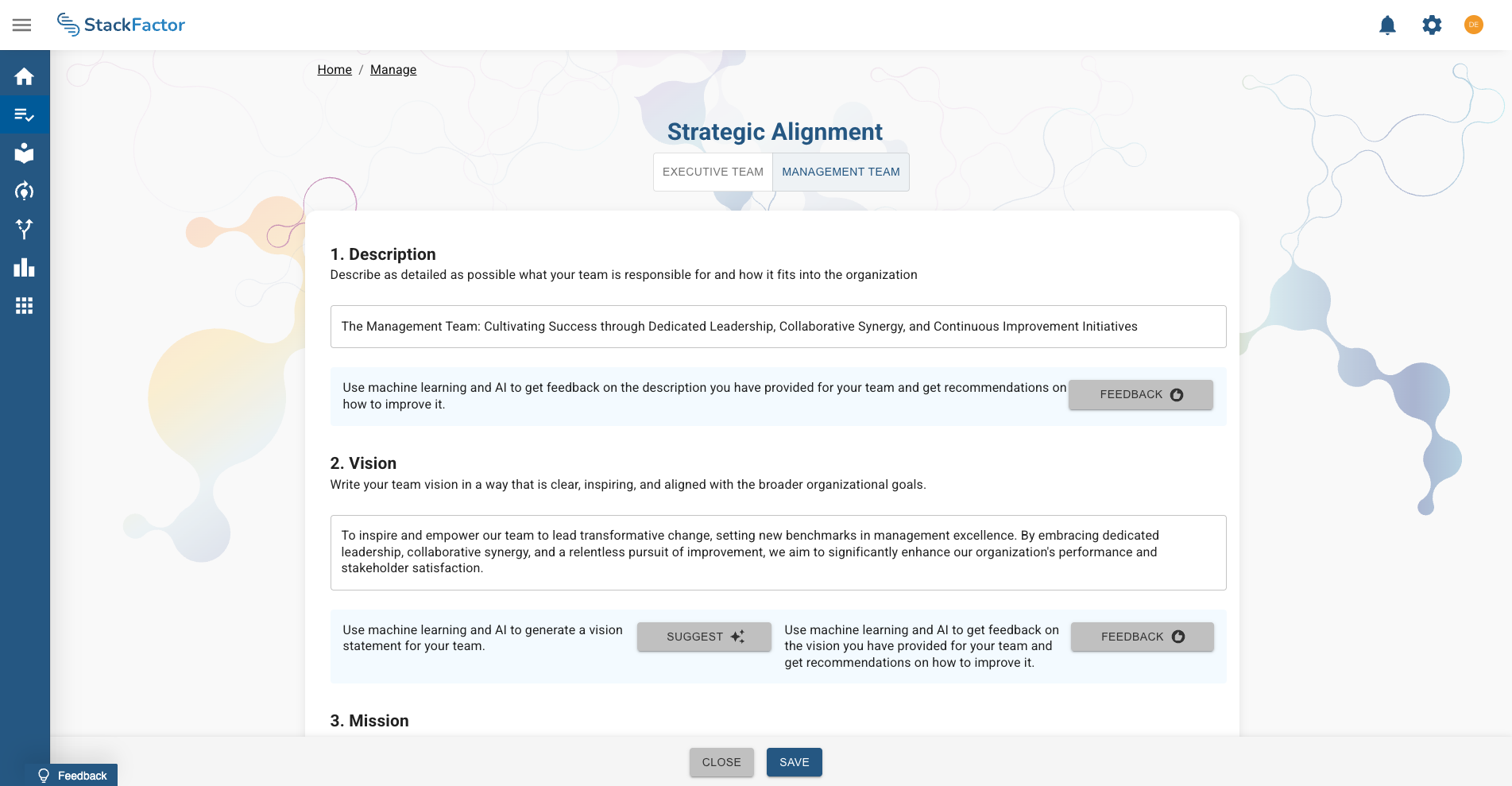Open the notifications bell icon
This screenshot has width=1512, height=786.
click(x=1387, y=25)
